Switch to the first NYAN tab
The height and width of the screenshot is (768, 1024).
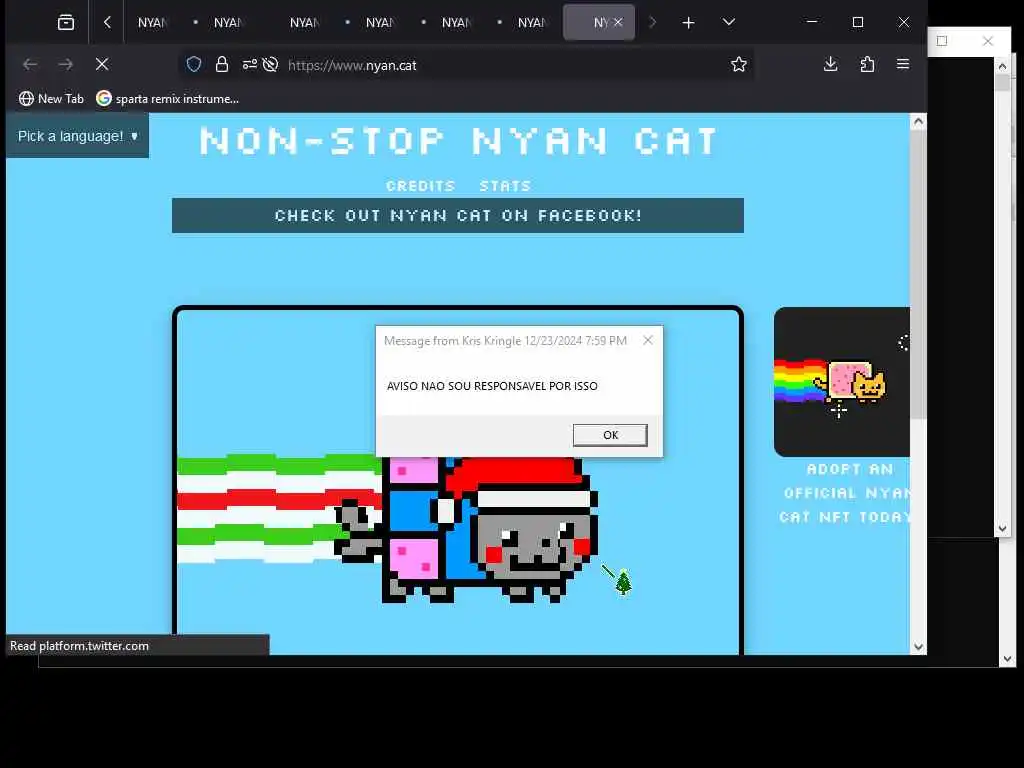[152, 23]
